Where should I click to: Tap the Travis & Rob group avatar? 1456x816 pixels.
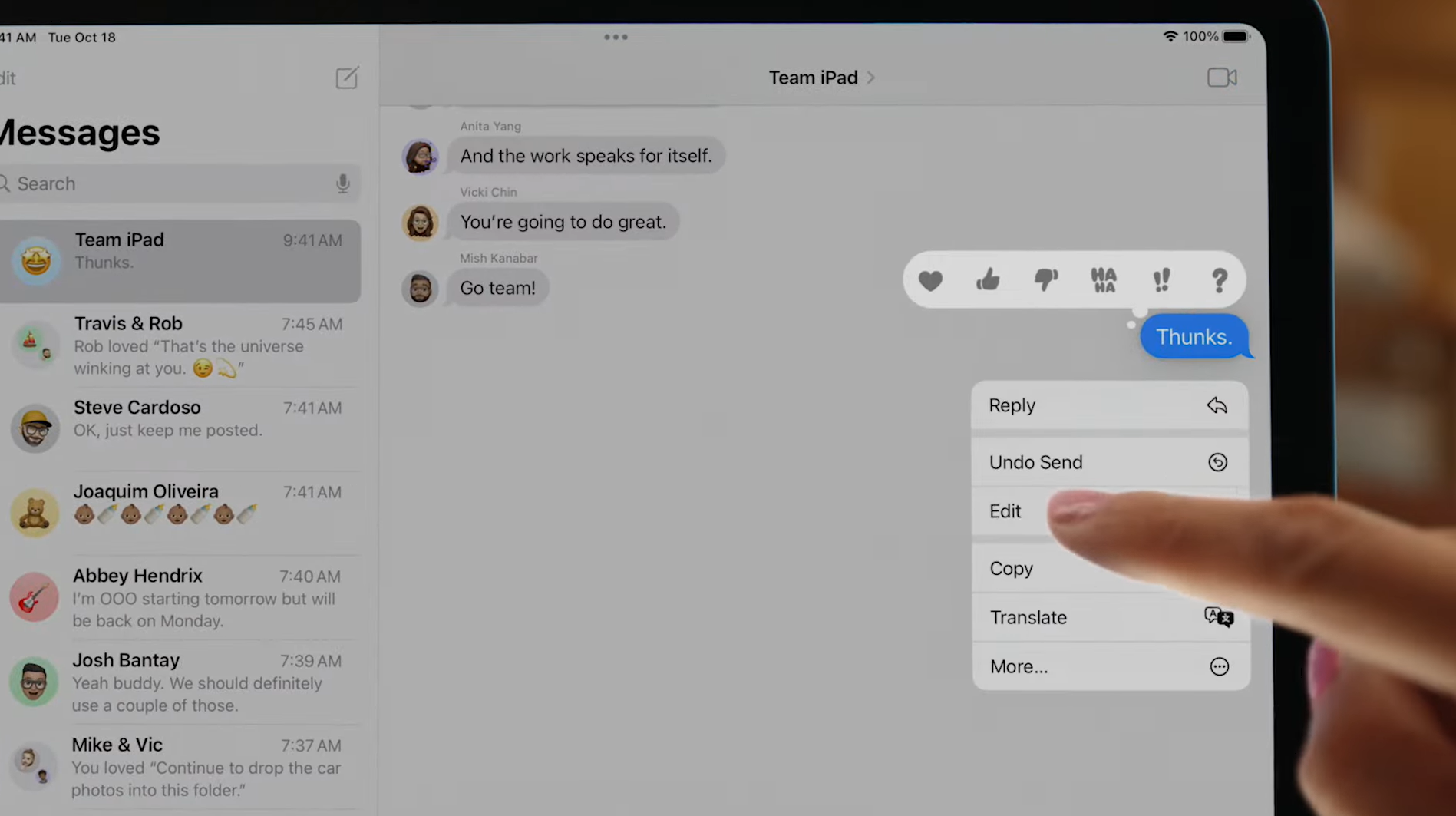[x=35, y=345]
